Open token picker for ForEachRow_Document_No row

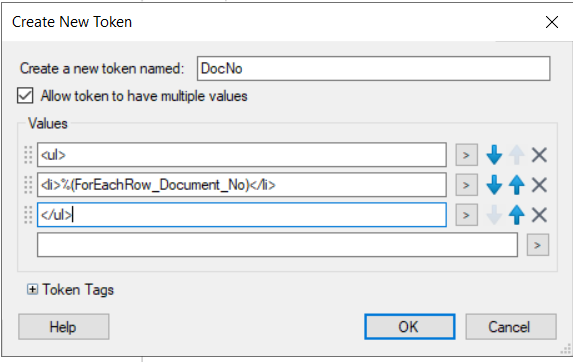pyautogui.click(x=466, y=185)
